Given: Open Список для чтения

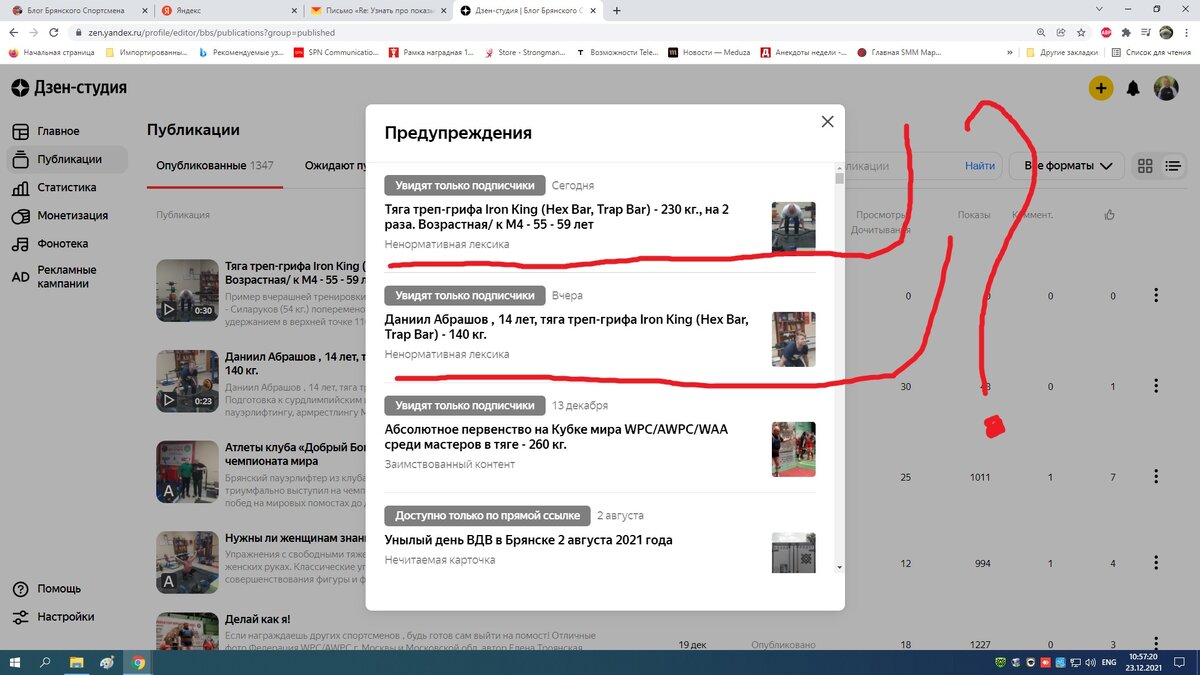Looking at the screenshot, I should tap(1152, 52).
